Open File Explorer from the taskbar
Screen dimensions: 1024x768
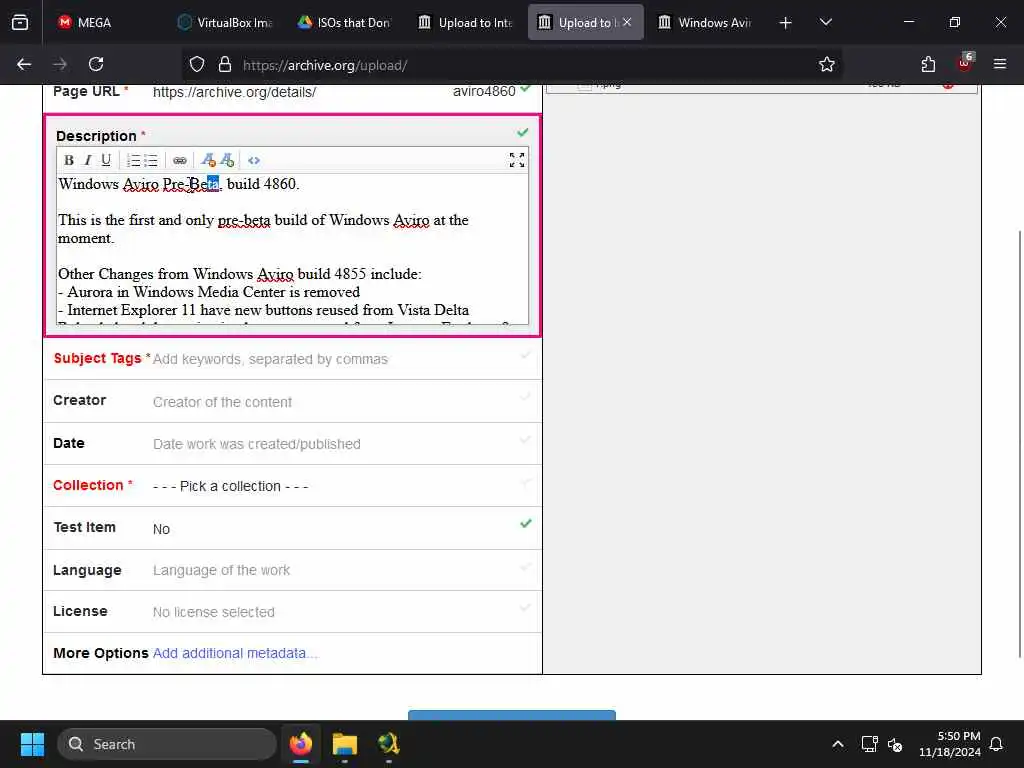(344, 744)
